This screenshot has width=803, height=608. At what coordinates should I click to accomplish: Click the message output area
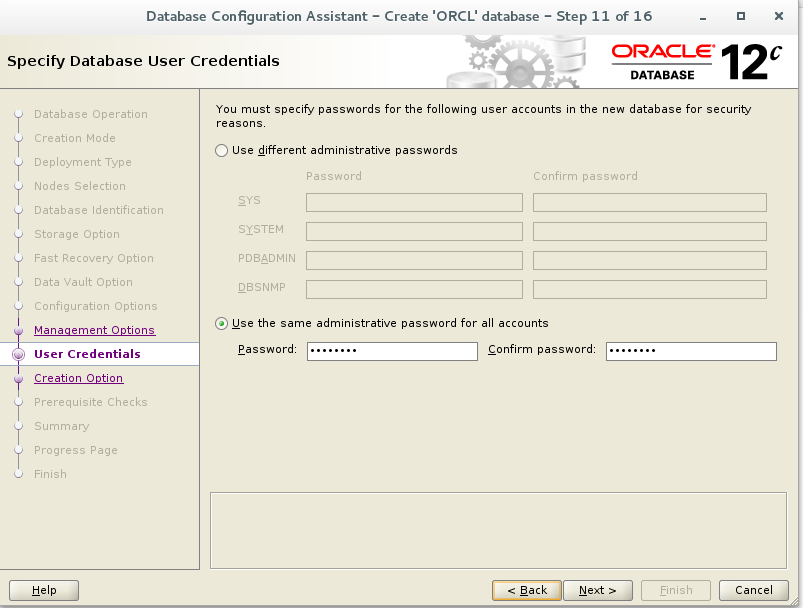pyautogui.click(x=498, y=531)
